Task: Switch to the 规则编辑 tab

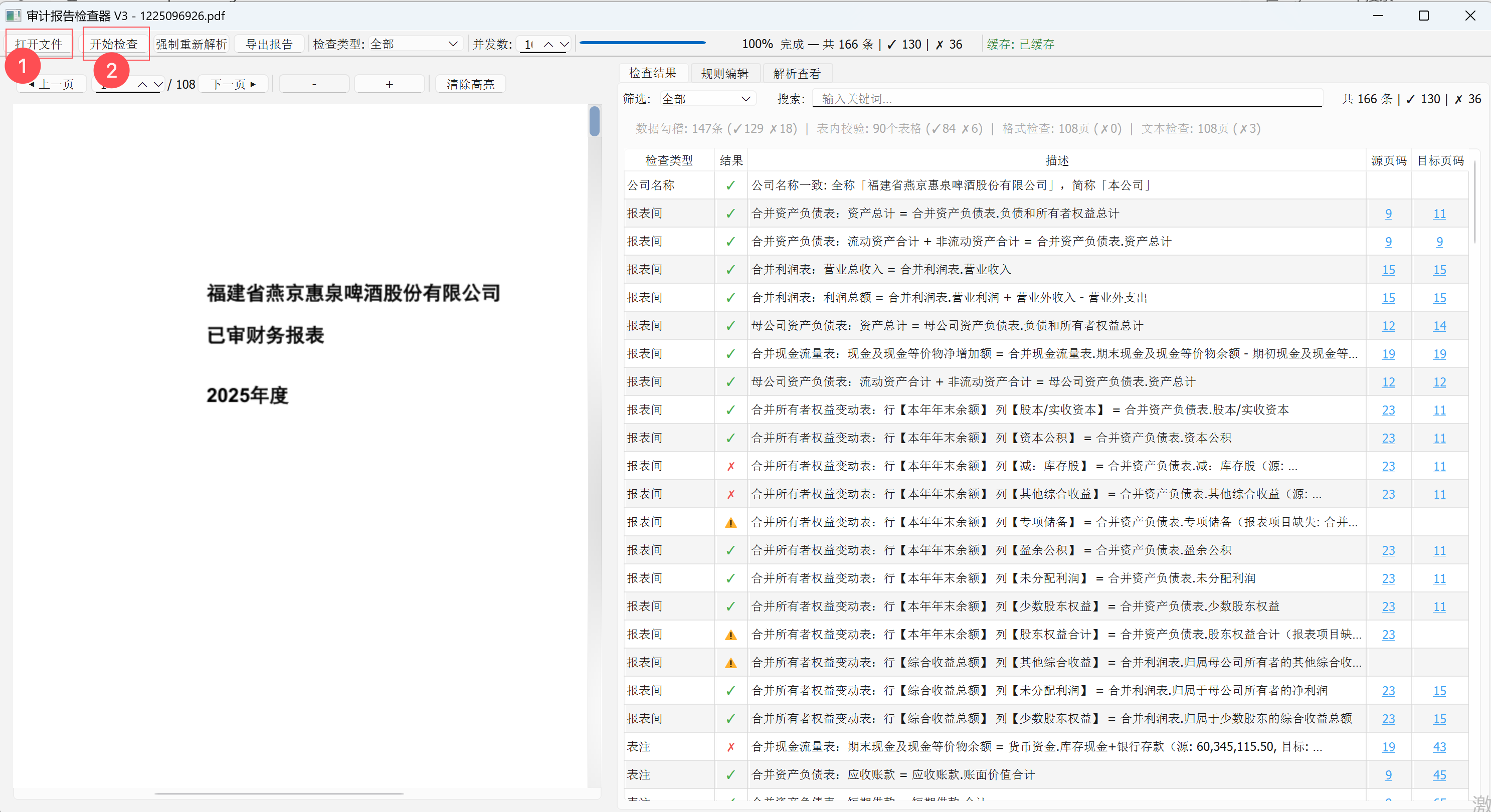Action: point(724,73)
